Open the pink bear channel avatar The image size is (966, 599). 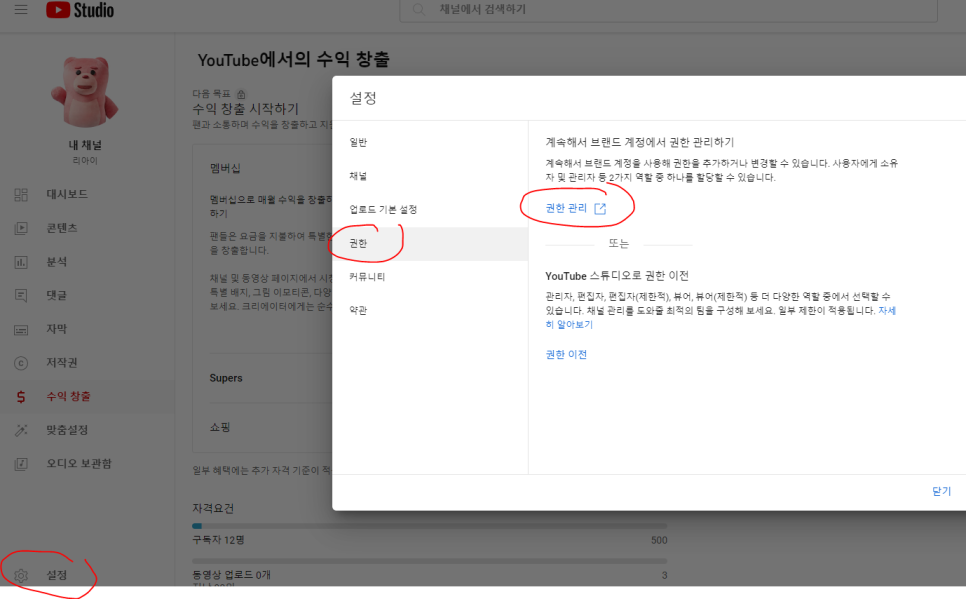pyautogui.click(x=85, y=91)
